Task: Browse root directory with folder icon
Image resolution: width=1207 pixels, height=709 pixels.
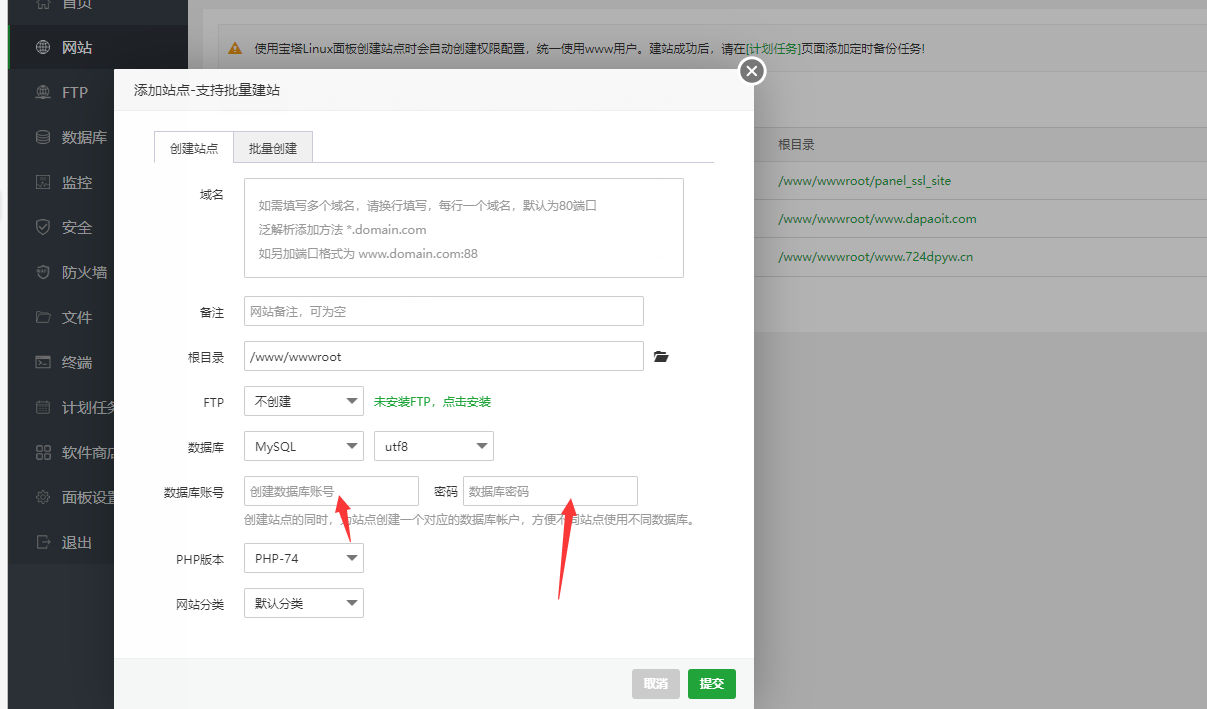Action: click(x=661, y=356)
